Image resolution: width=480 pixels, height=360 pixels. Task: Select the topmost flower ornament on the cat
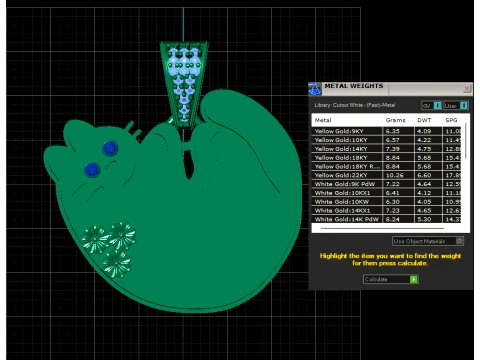click(122, 236)
